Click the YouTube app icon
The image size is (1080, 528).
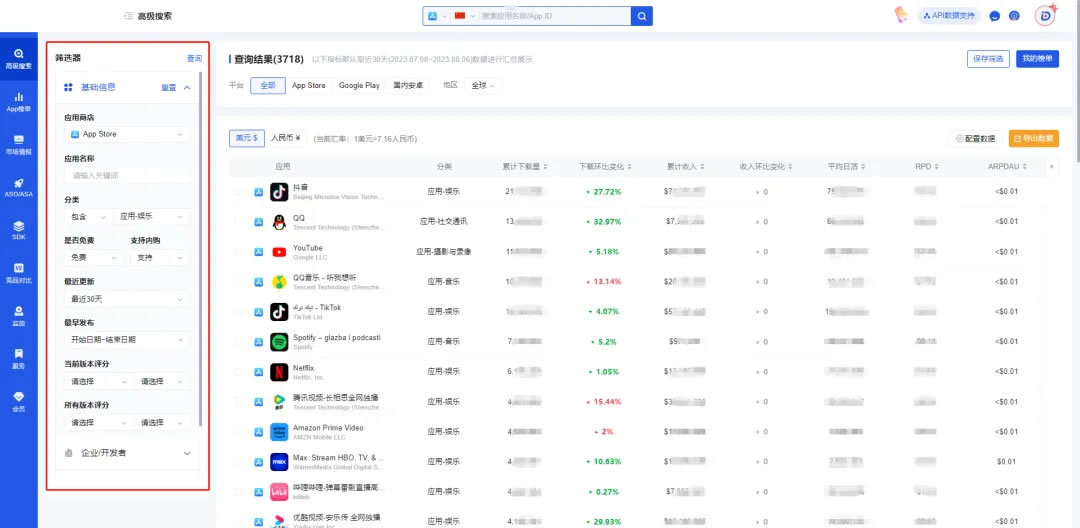[x=279, y=252]
